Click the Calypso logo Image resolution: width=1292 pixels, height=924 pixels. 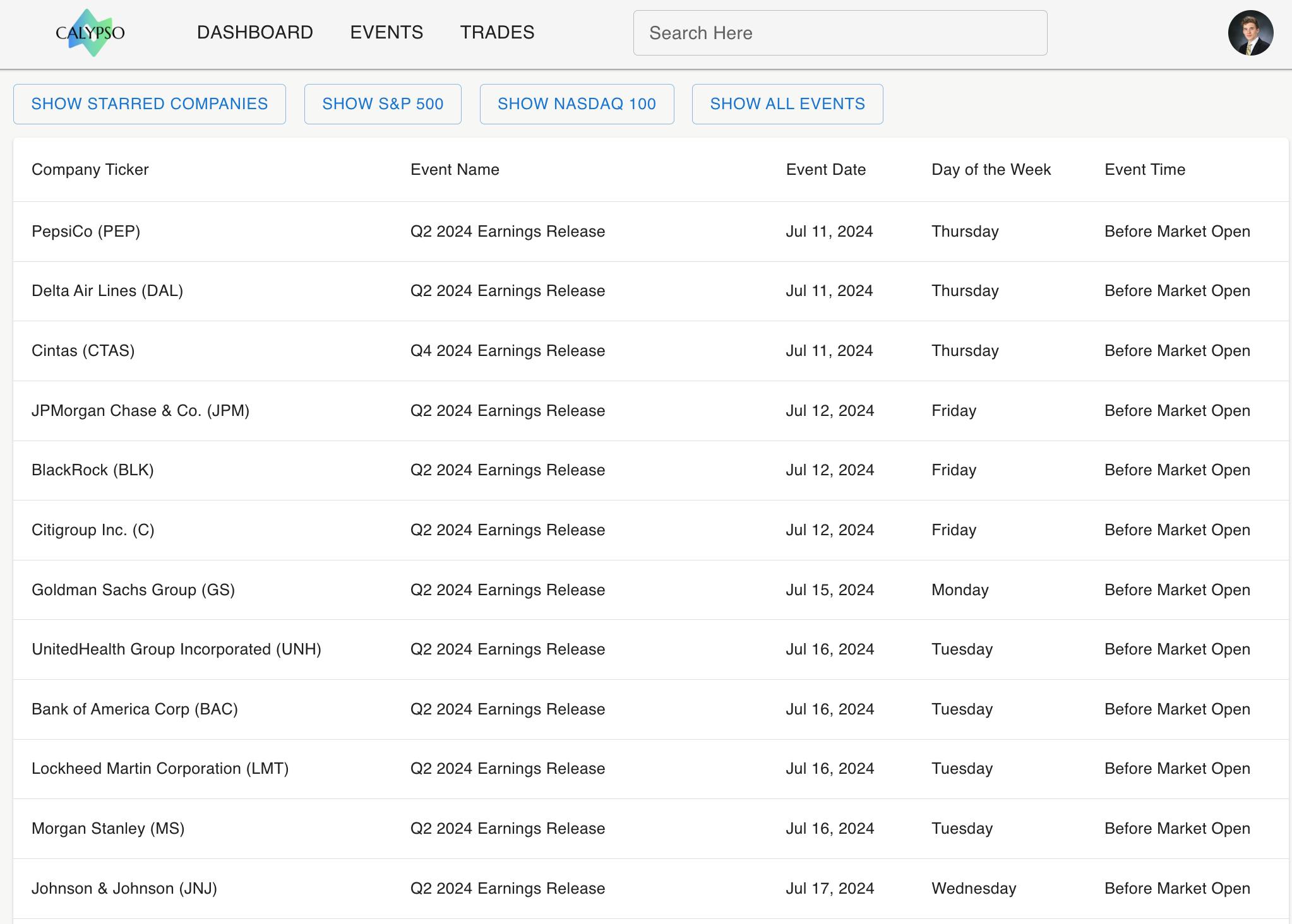coord(90,33)
